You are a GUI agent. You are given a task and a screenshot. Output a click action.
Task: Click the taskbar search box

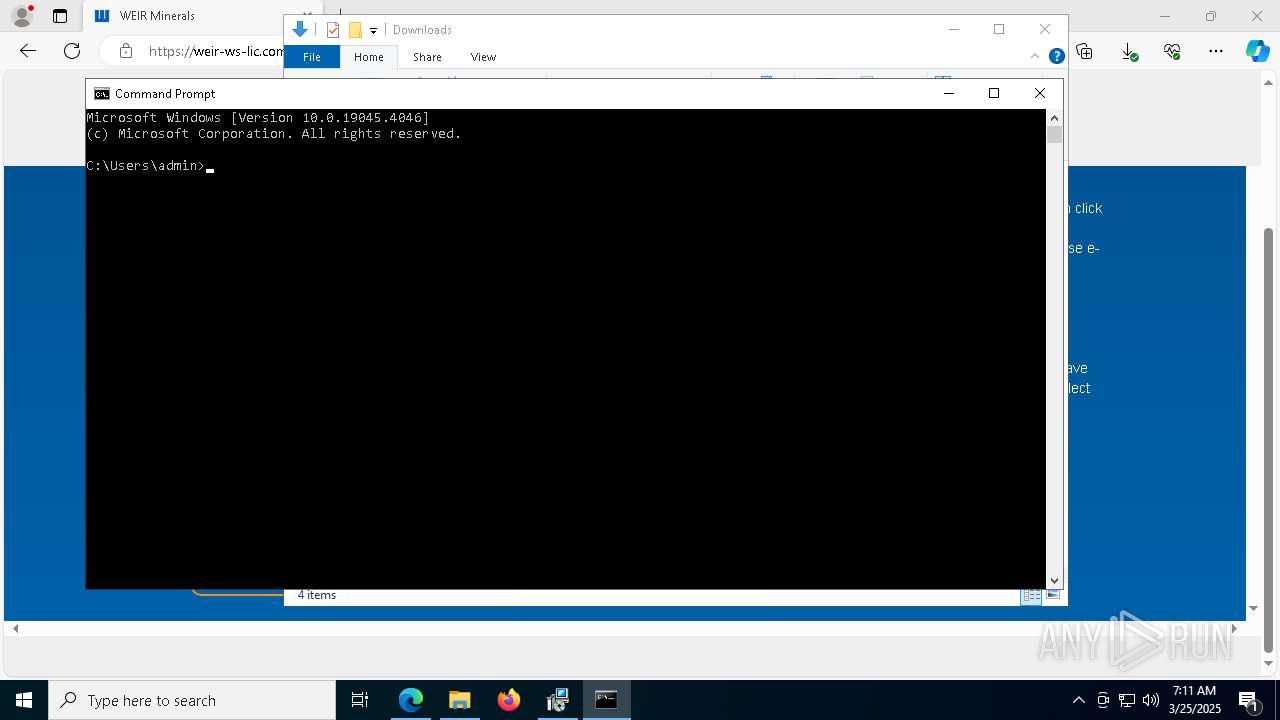pyautogui.click(x=192, y=700)
